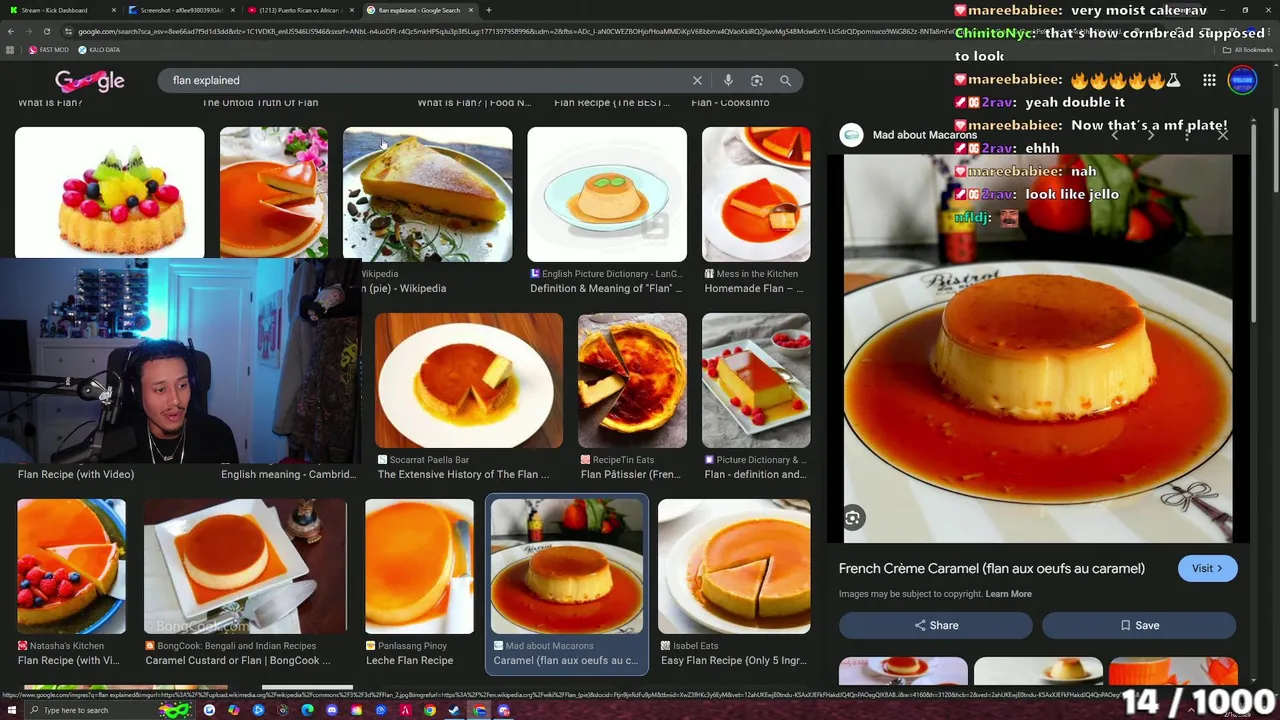Image resolution: width=1280 pixels, height=720 pixels.
Task: Open The Extensive History of The Flan link
Action: tap(464, 475)
